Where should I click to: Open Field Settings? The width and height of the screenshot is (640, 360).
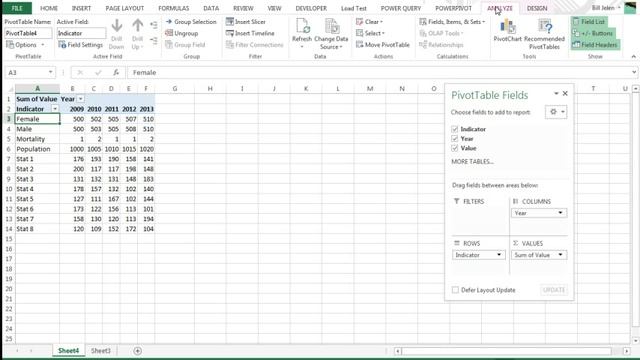coord(81,44)
